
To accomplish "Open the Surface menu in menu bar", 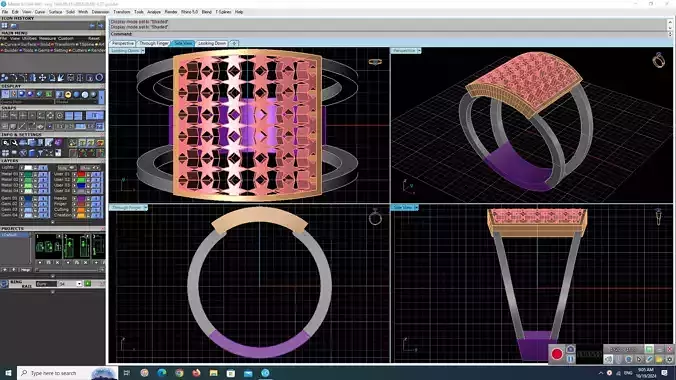I will (55, 12).
